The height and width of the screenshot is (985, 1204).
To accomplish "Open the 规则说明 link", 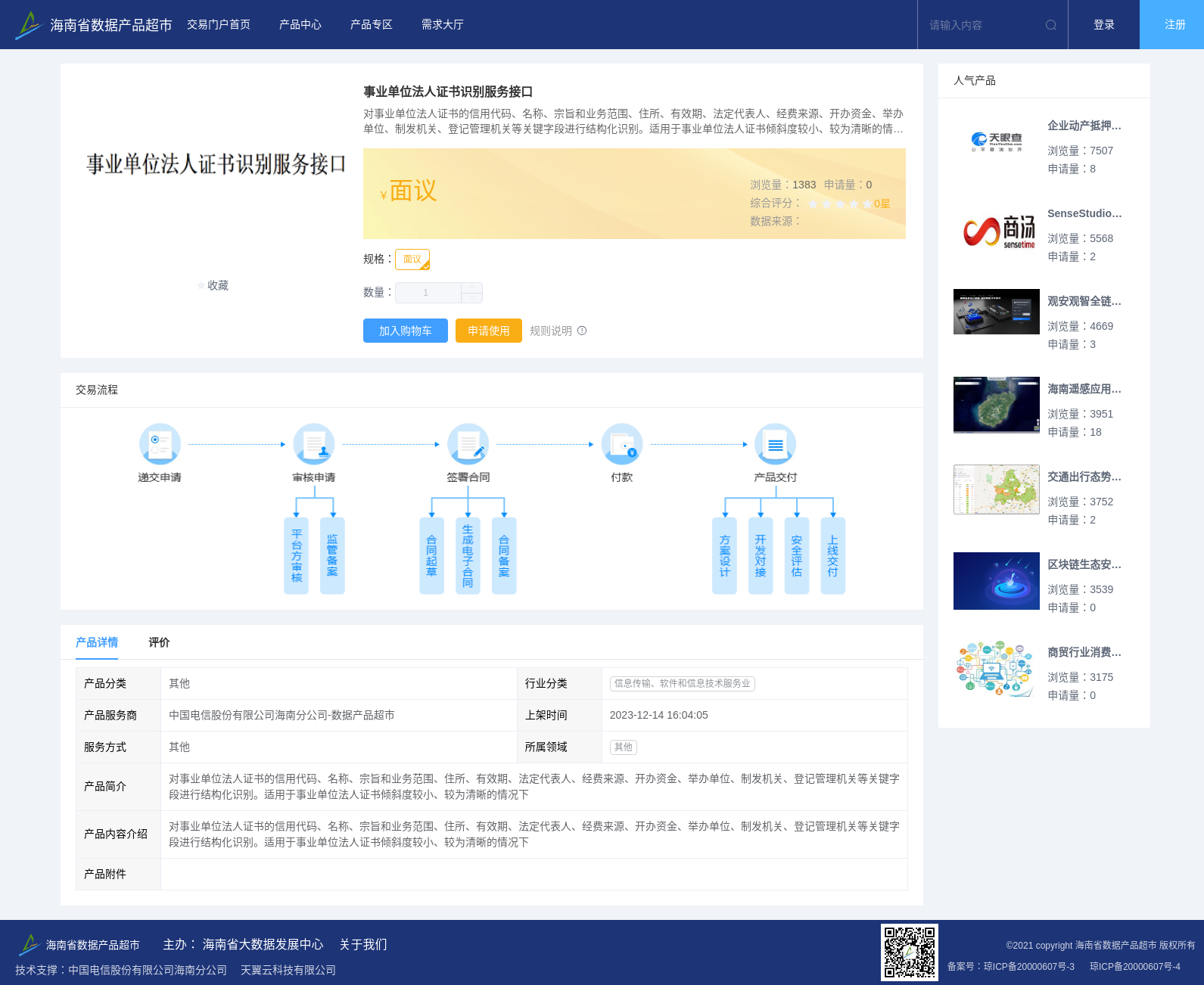I will tap(551, 331).
